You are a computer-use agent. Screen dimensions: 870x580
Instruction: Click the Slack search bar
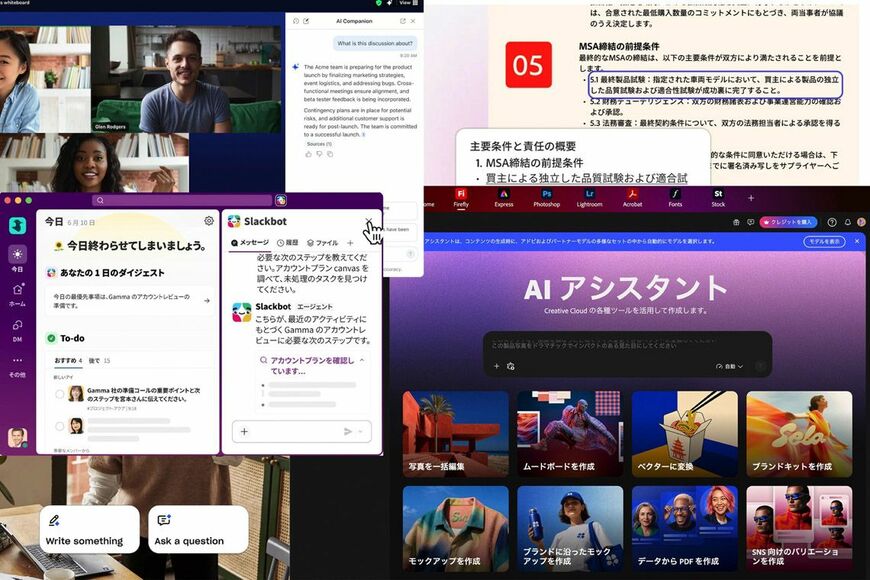click(182, 200)
